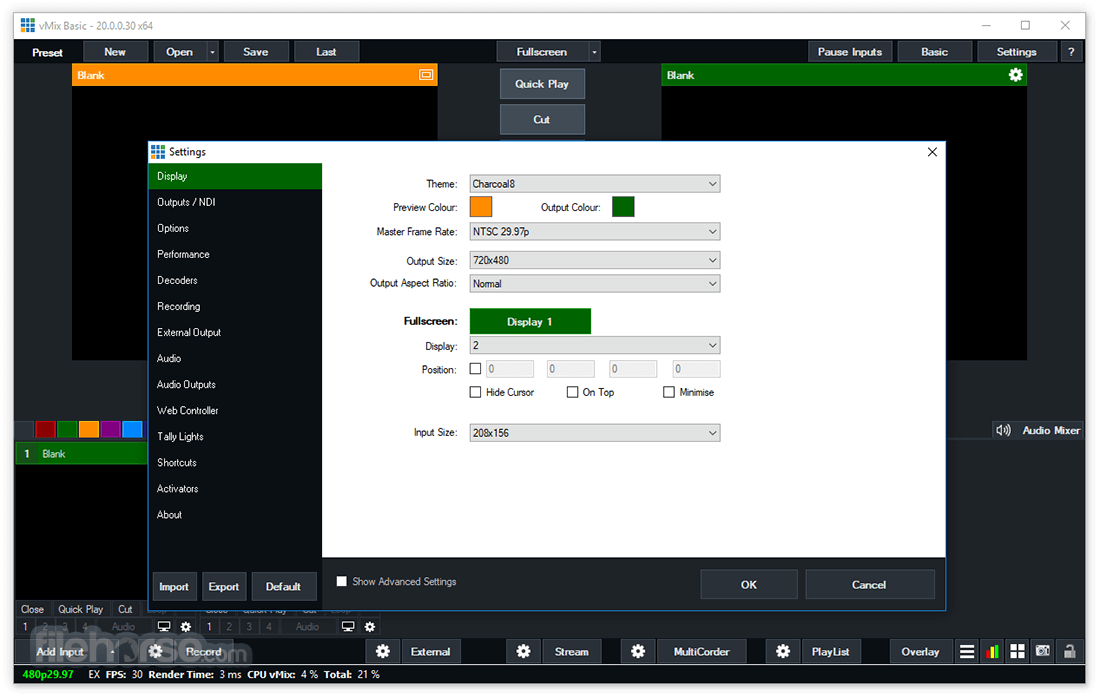This screenshot has width=1100, height=698.
Task: Open the Output Size dropdown
Action: 595,260
